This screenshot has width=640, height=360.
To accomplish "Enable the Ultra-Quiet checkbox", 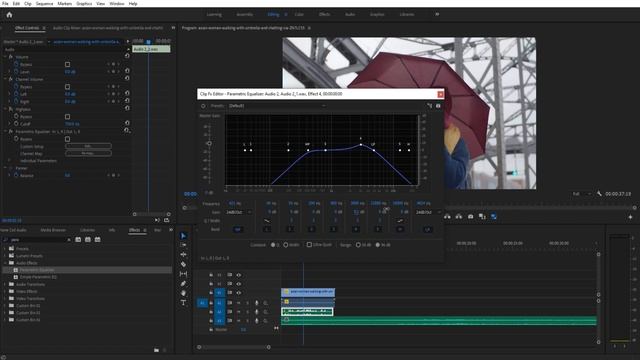I will pyautogui.click(x=309, y=244).
